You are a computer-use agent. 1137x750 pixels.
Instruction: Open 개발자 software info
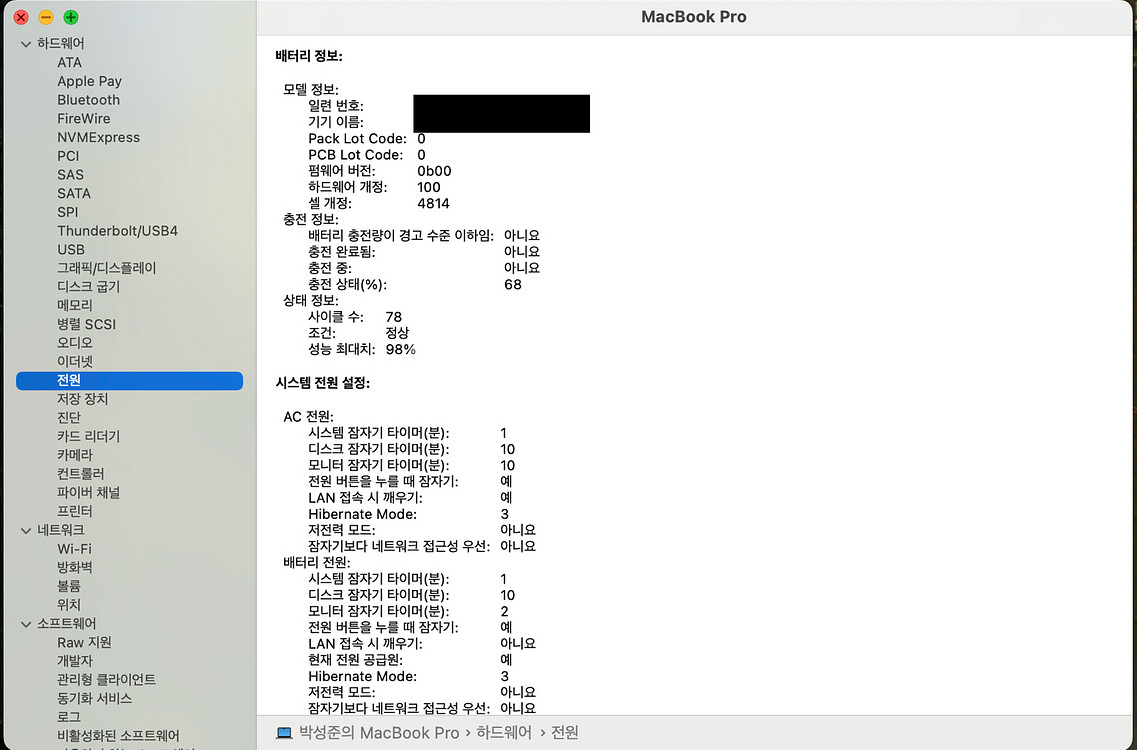[x=75, y=661]
